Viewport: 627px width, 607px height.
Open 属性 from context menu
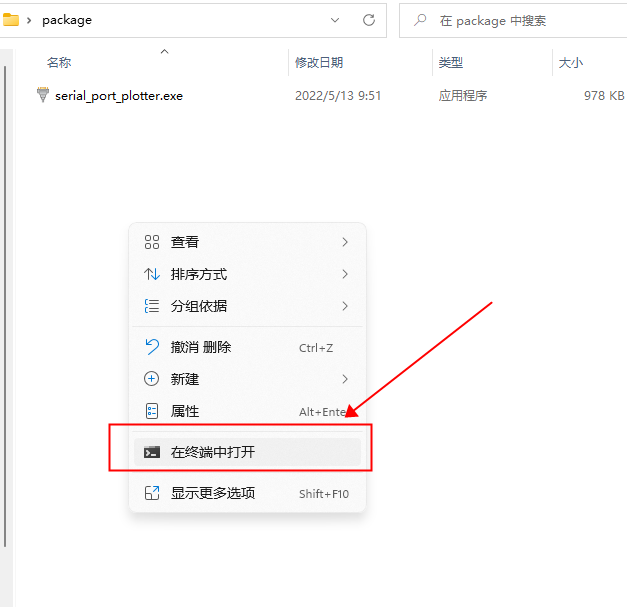(248, 411)
